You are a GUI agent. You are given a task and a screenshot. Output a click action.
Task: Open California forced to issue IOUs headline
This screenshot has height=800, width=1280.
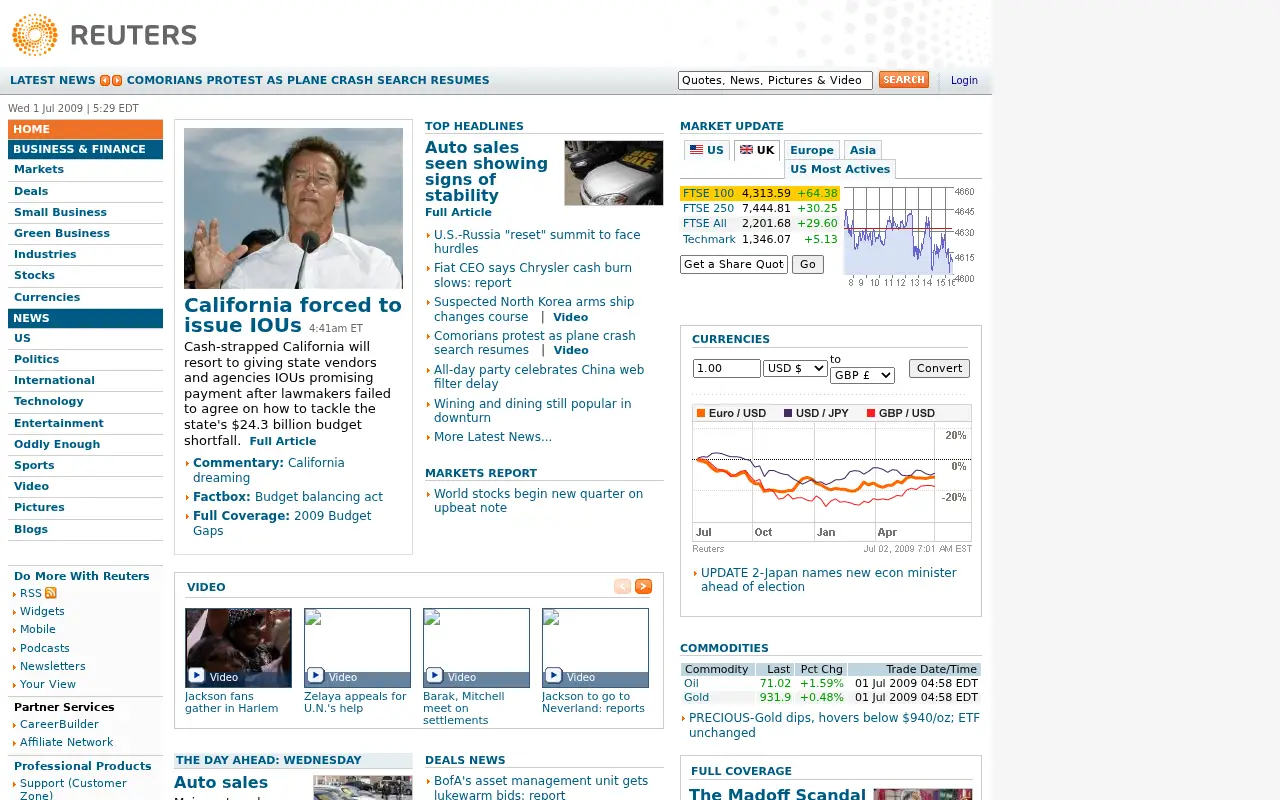[x=293, y=315]
